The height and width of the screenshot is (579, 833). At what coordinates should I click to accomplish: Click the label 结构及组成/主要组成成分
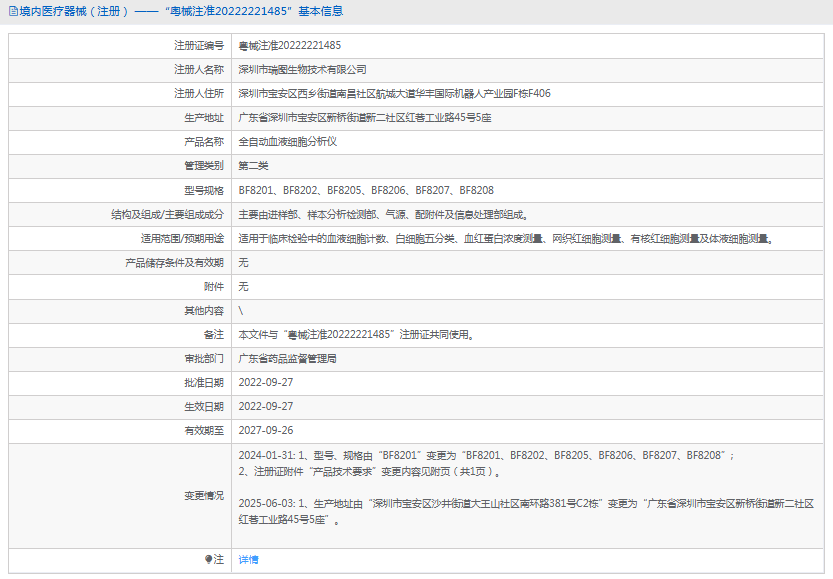pyautogui.click(x=167, y=215)
